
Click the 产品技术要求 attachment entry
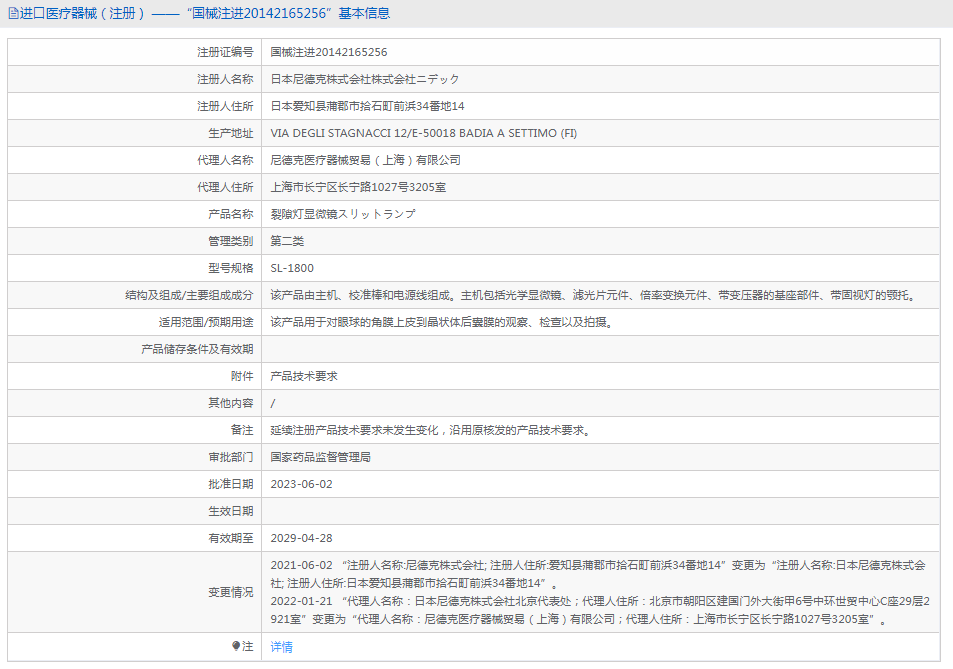pos(304,376)
